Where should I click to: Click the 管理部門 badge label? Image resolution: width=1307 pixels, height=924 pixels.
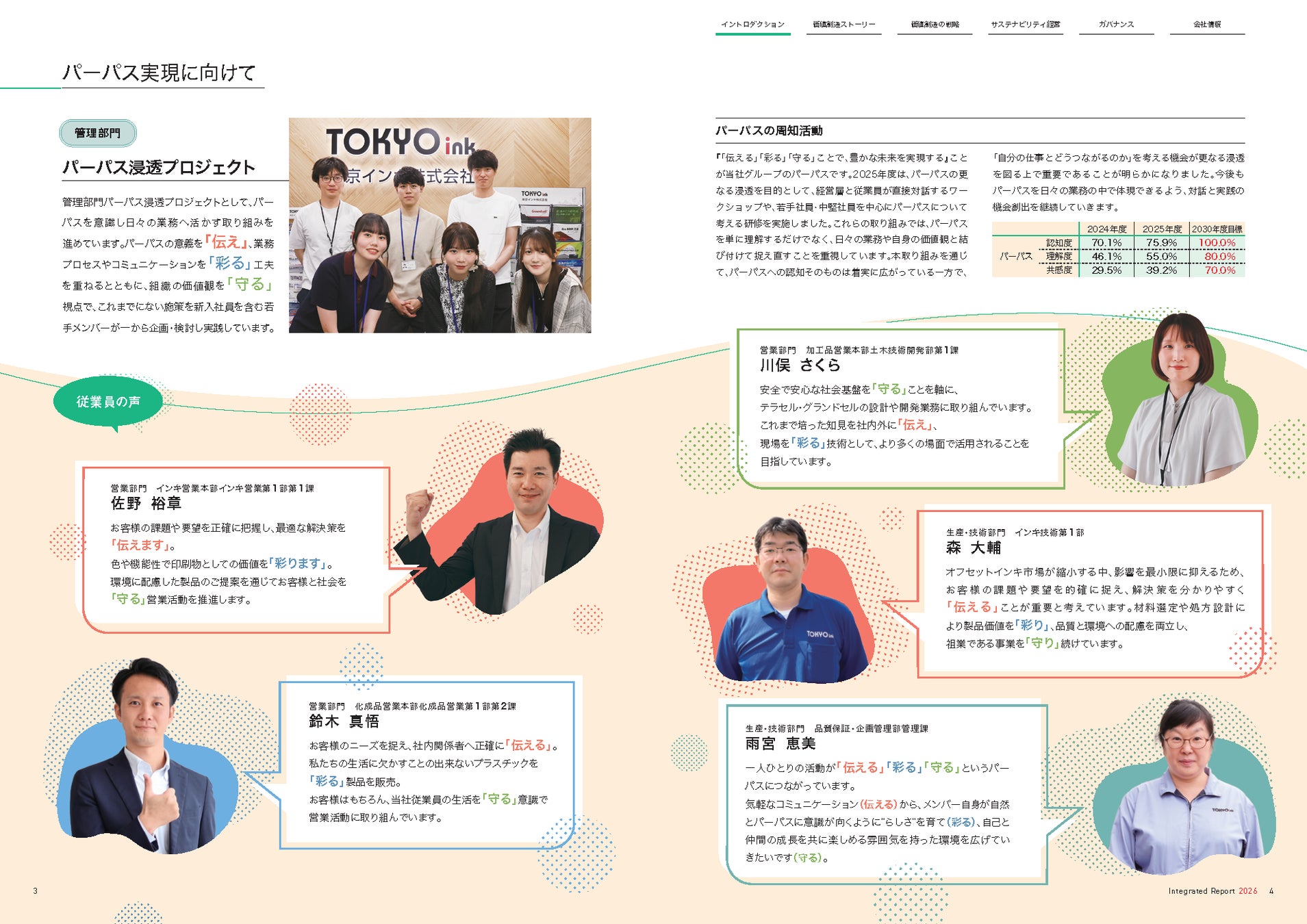click(98, 133)
